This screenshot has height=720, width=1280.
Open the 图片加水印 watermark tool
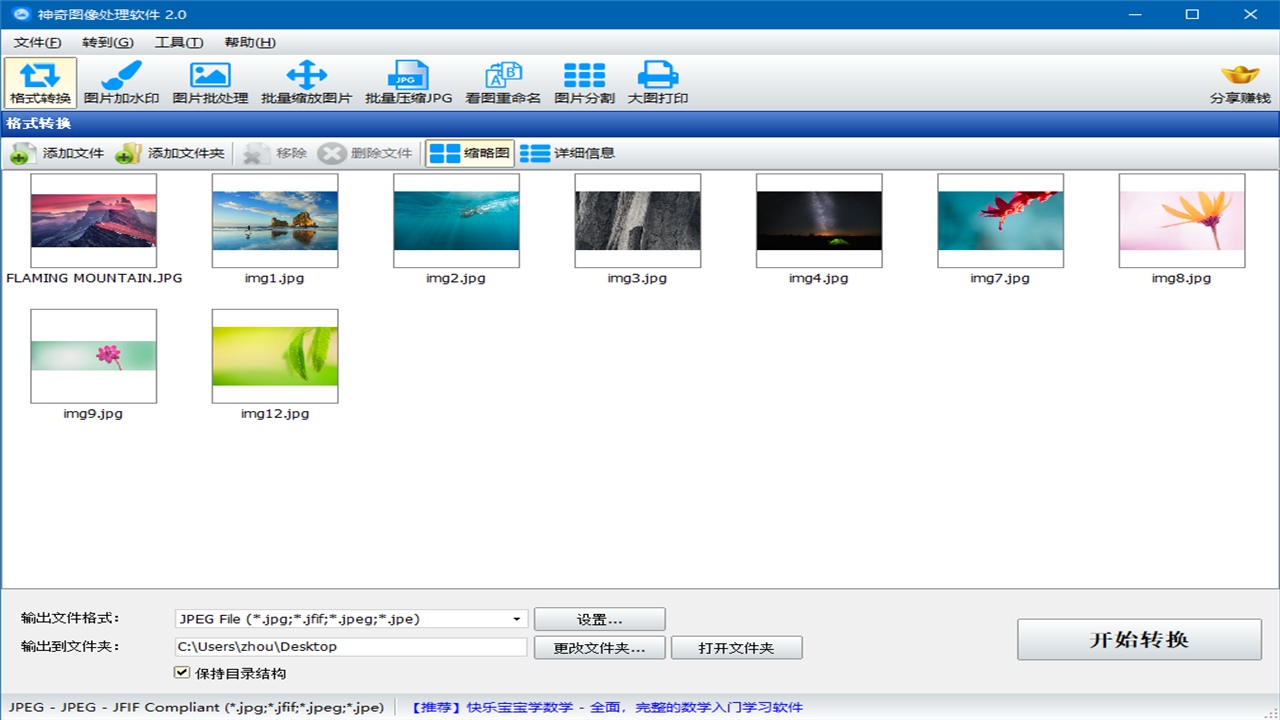pos(121,82)
